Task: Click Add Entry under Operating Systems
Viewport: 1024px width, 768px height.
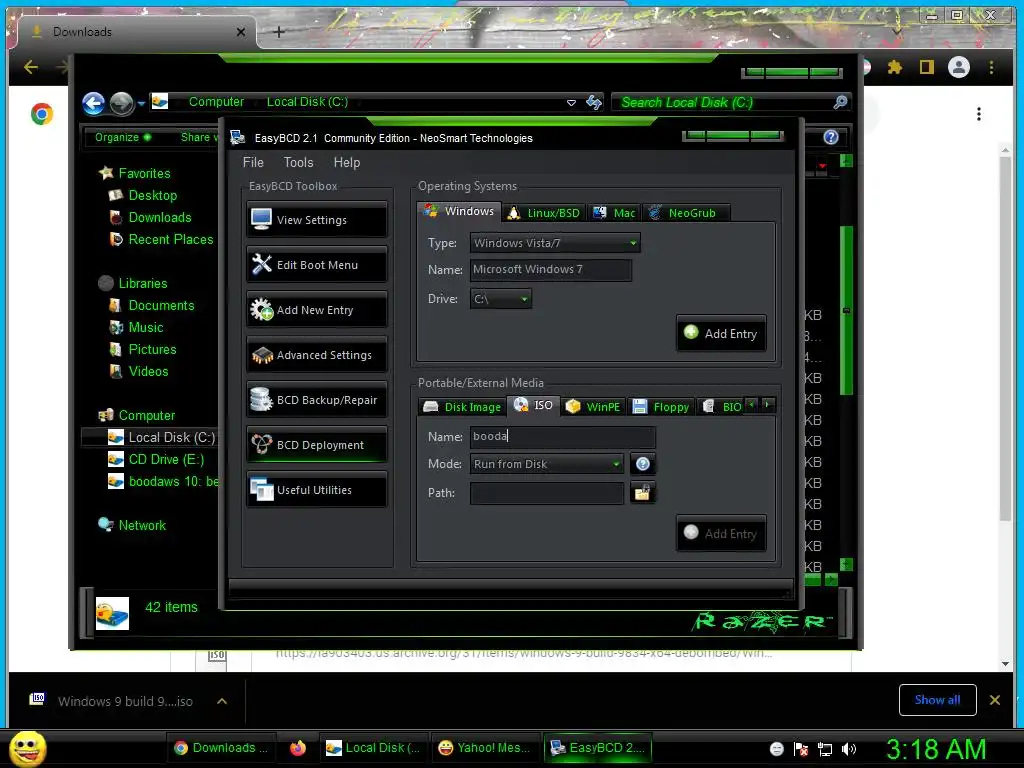Action: point(721,333)
